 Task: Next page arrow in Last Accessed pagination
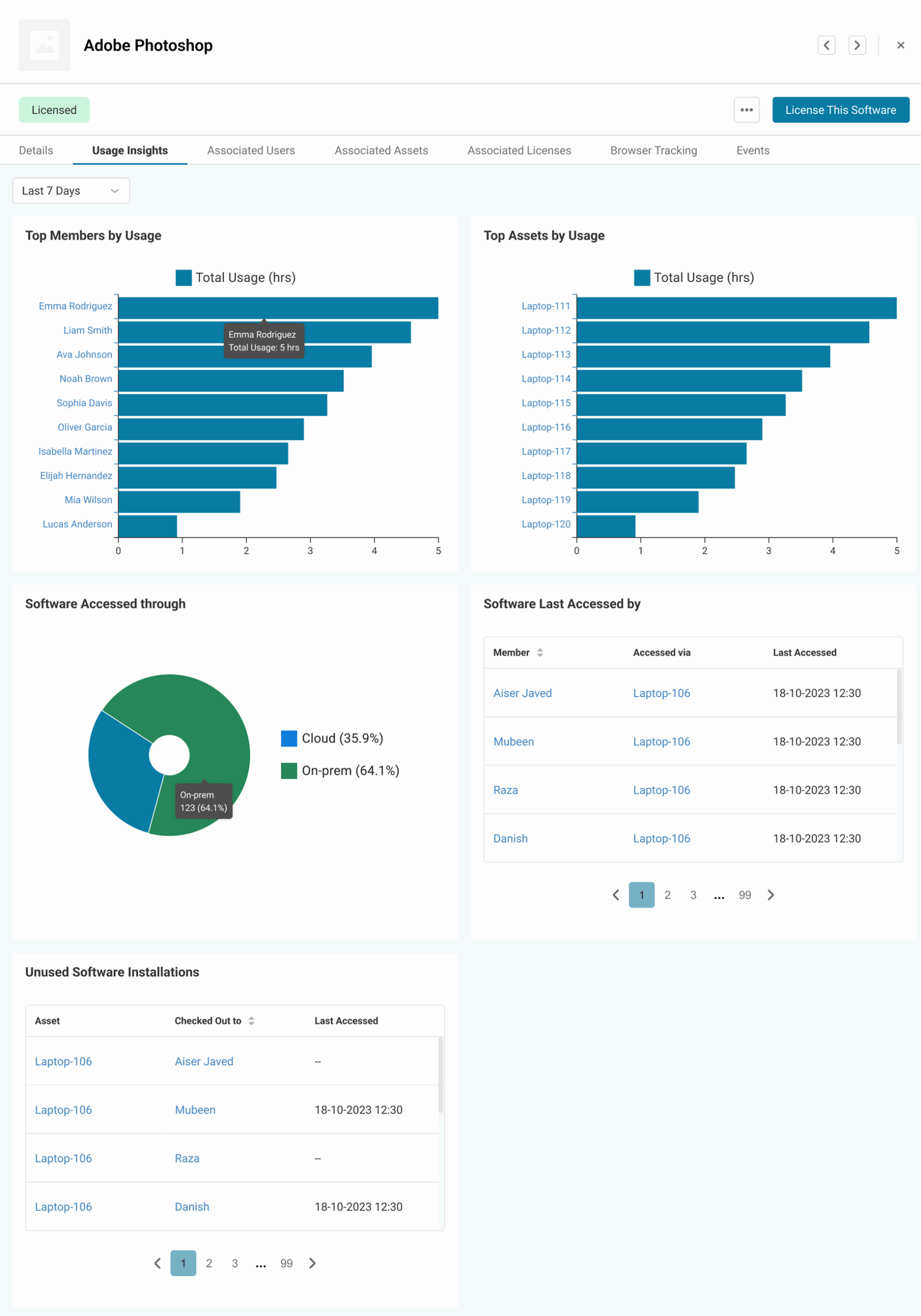click(771, 895)
